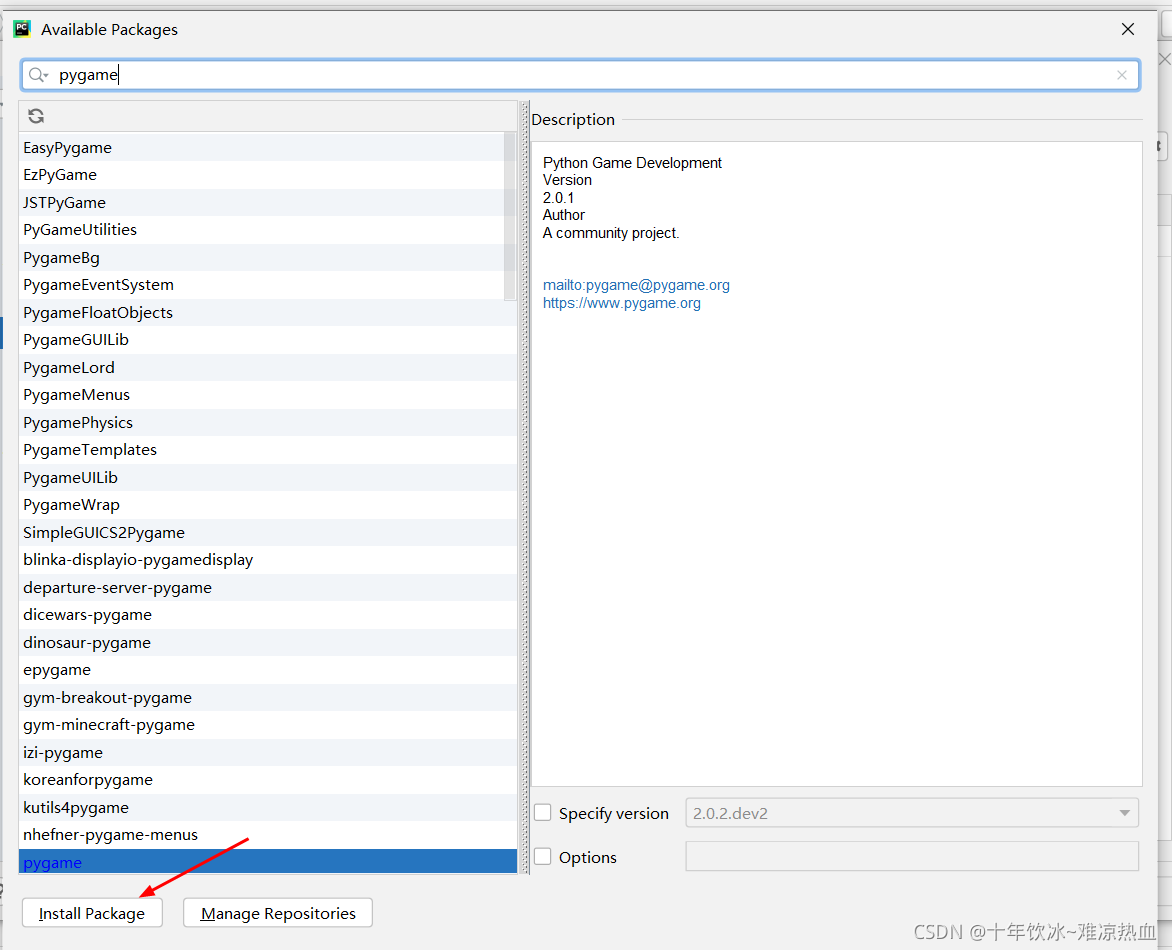
Task: Click the splitter handle between list and description
Action: click(525, 487)
